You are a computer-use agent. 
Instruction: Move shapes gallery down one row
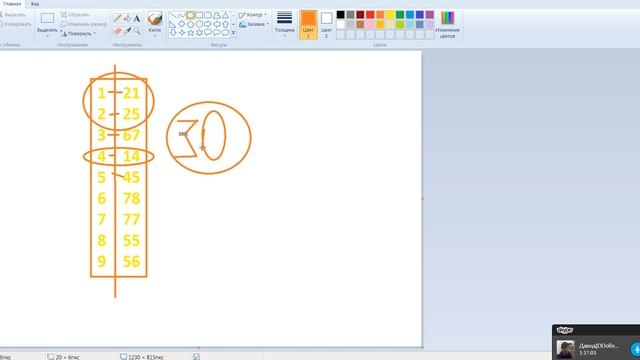point(233,24)
